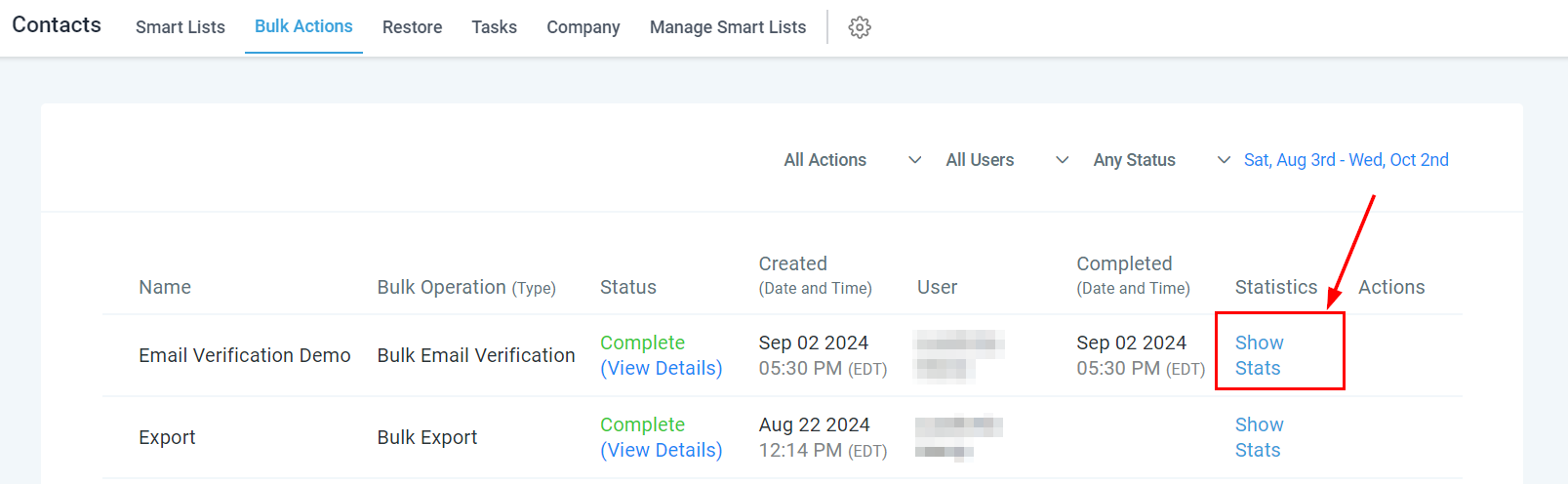Screen dimensions: 1568x484
Task: Open the date range Sat, Aug 3rd - Wed, Oct 2nd
Action: [1346, 160]
